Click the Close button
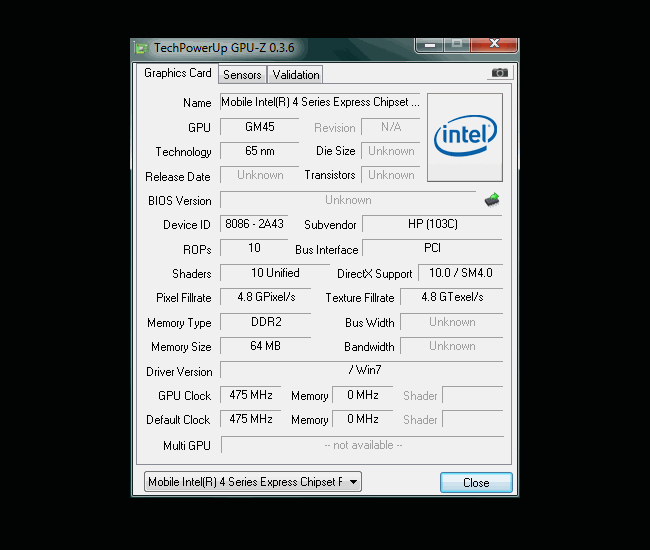This screenshot has width=650, height=550. tap(476, 483)
